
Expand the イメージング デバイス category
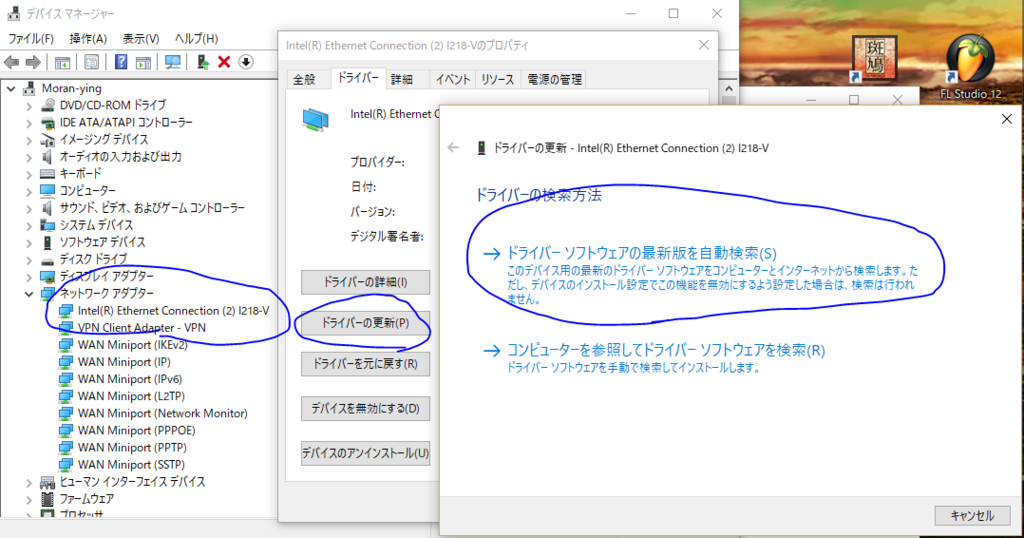29,139
